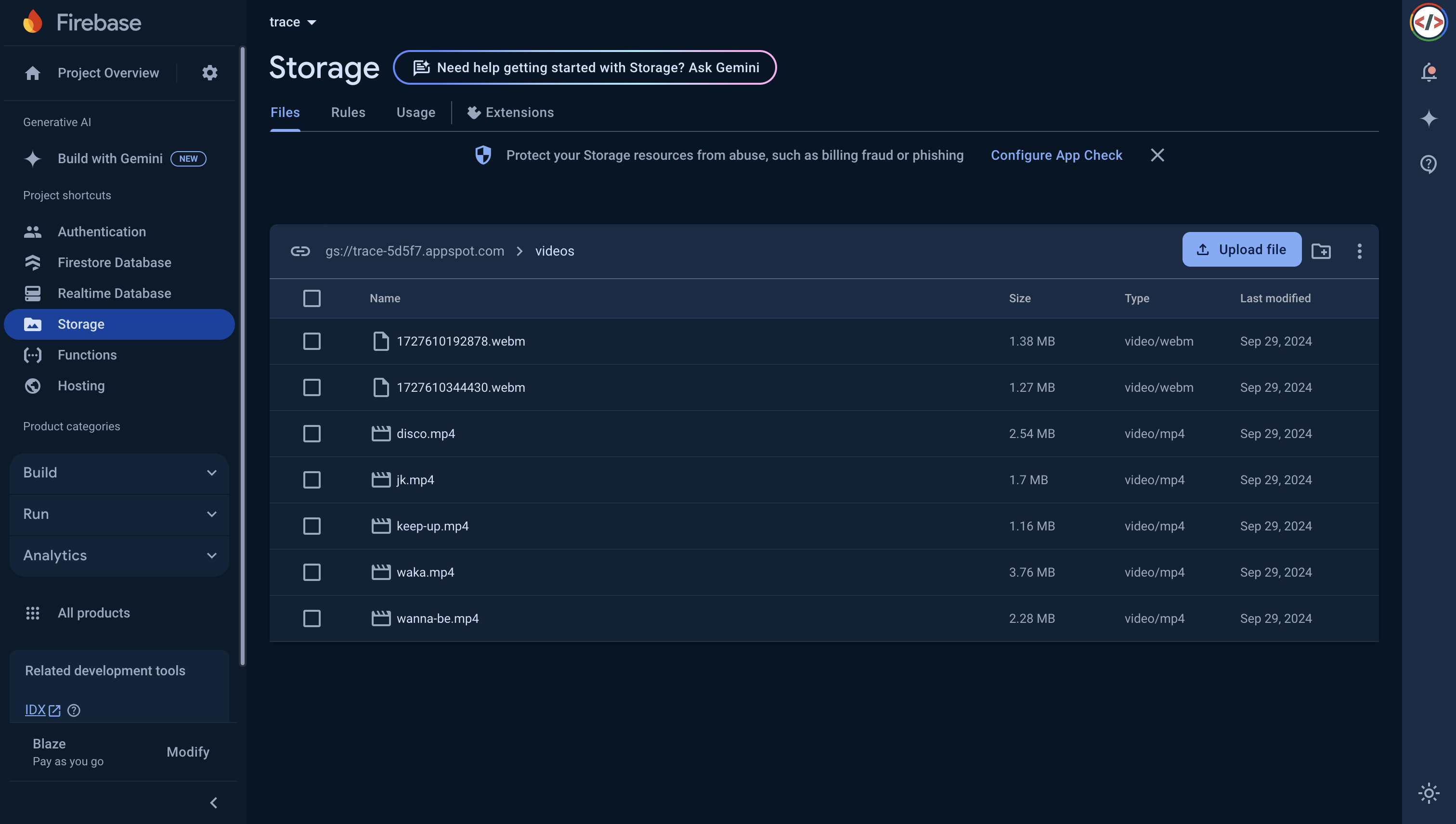
Task: Open the trace project dropdown
Action: (293, 22)
